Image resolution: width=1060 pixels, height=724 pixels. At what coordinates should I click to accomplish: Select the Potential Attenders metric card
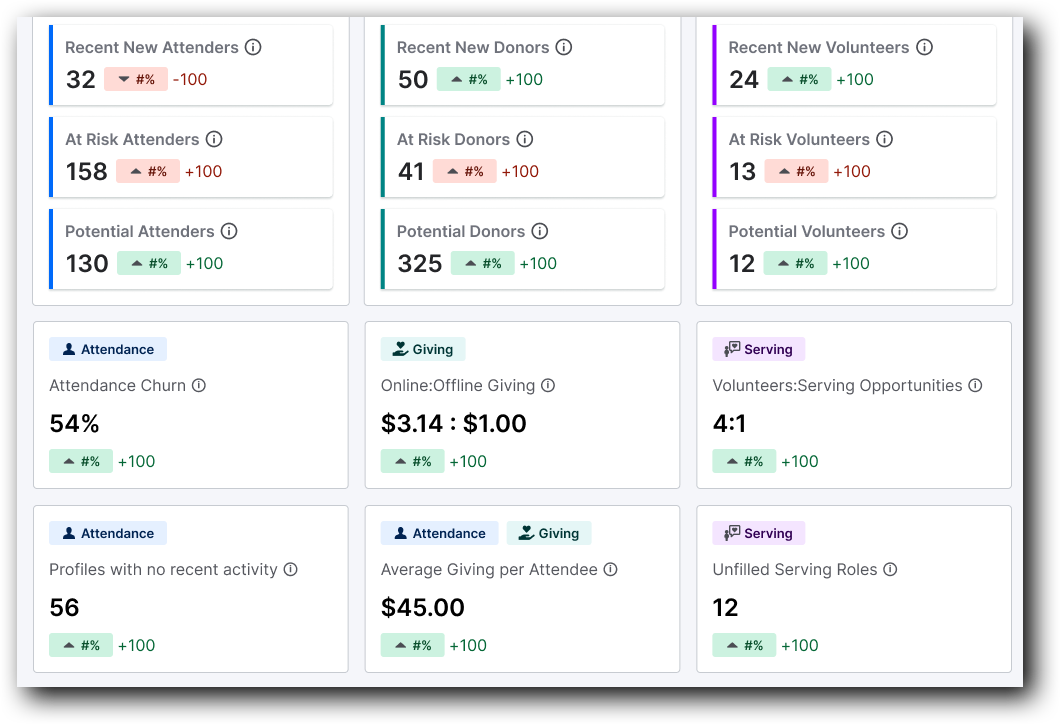[191, 248]
